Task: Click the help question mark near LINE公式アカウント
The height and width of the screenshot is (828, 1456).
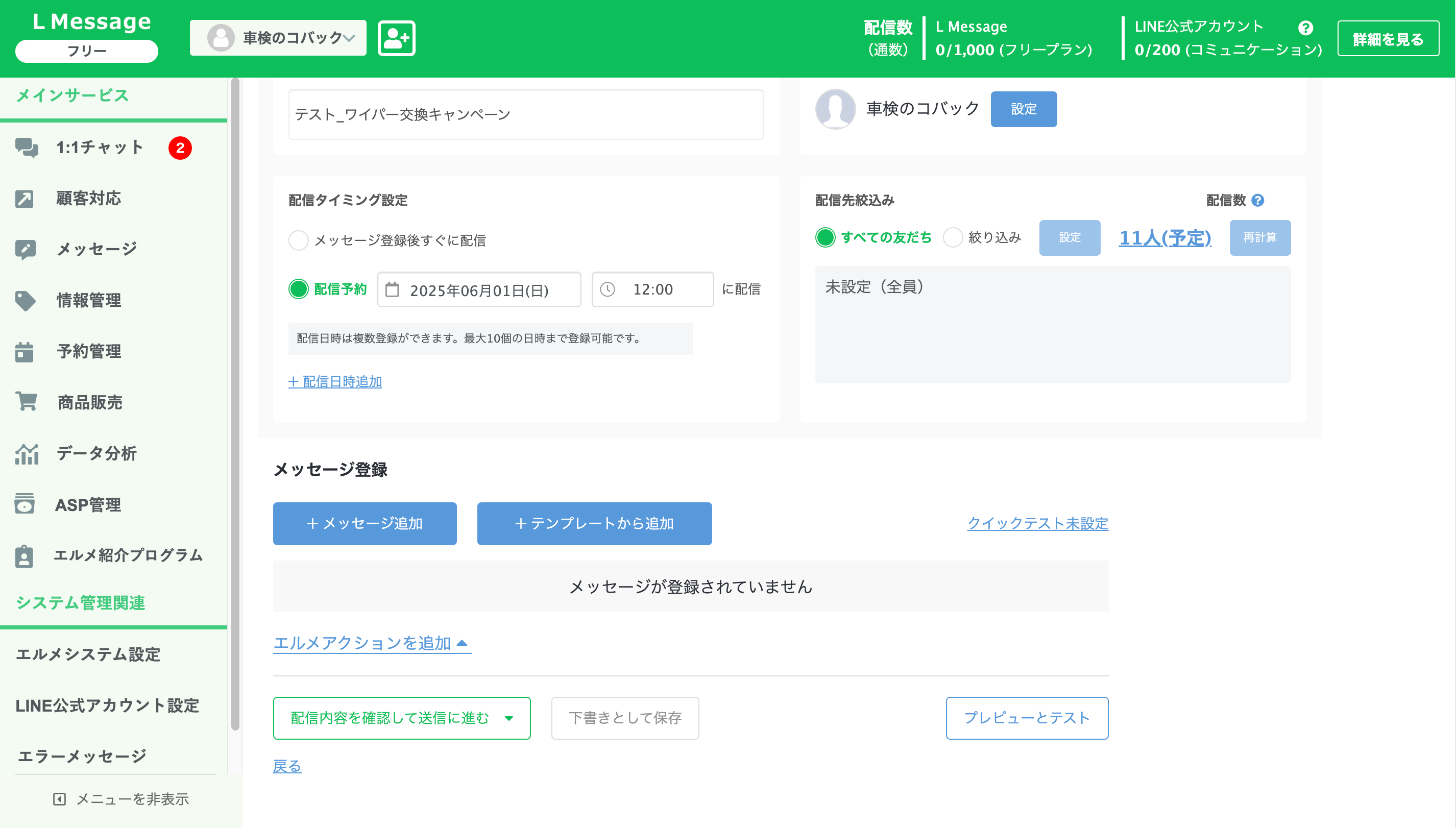Action: point(1305,28)
